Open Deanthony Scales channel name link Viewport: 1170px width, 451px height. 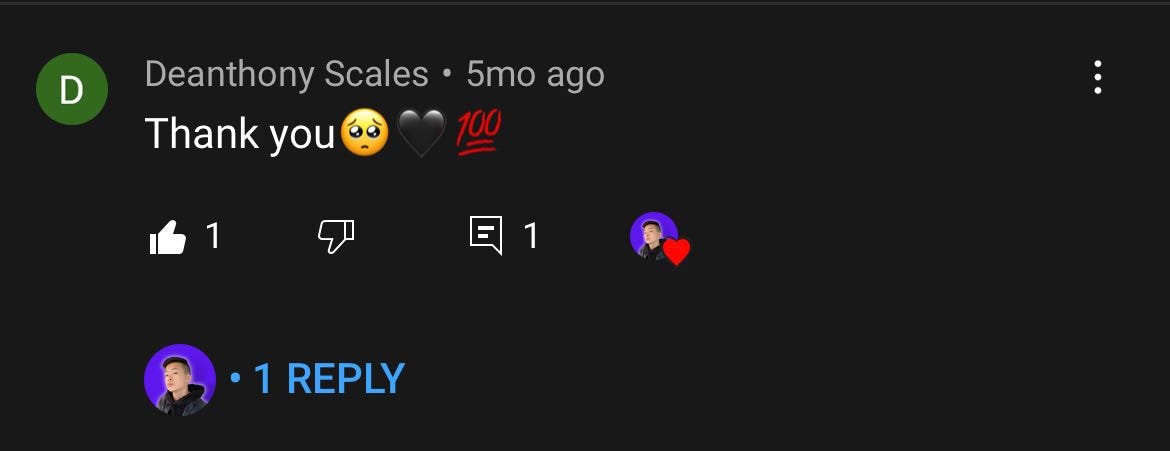point(287,75)
